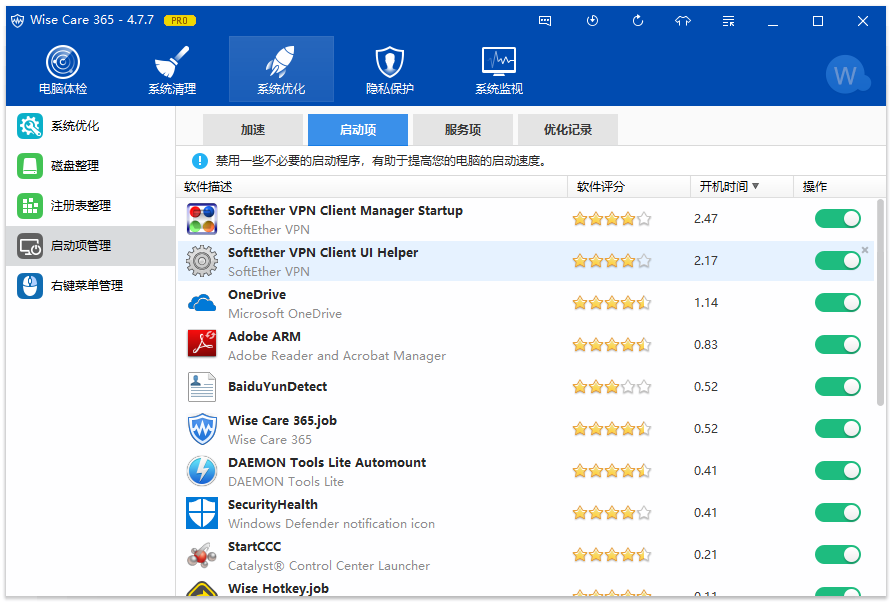This screenshot has height=602, width=892.
Task: Click the BaiduYunDetect three-star rating
Action: [x=612, y=387]
